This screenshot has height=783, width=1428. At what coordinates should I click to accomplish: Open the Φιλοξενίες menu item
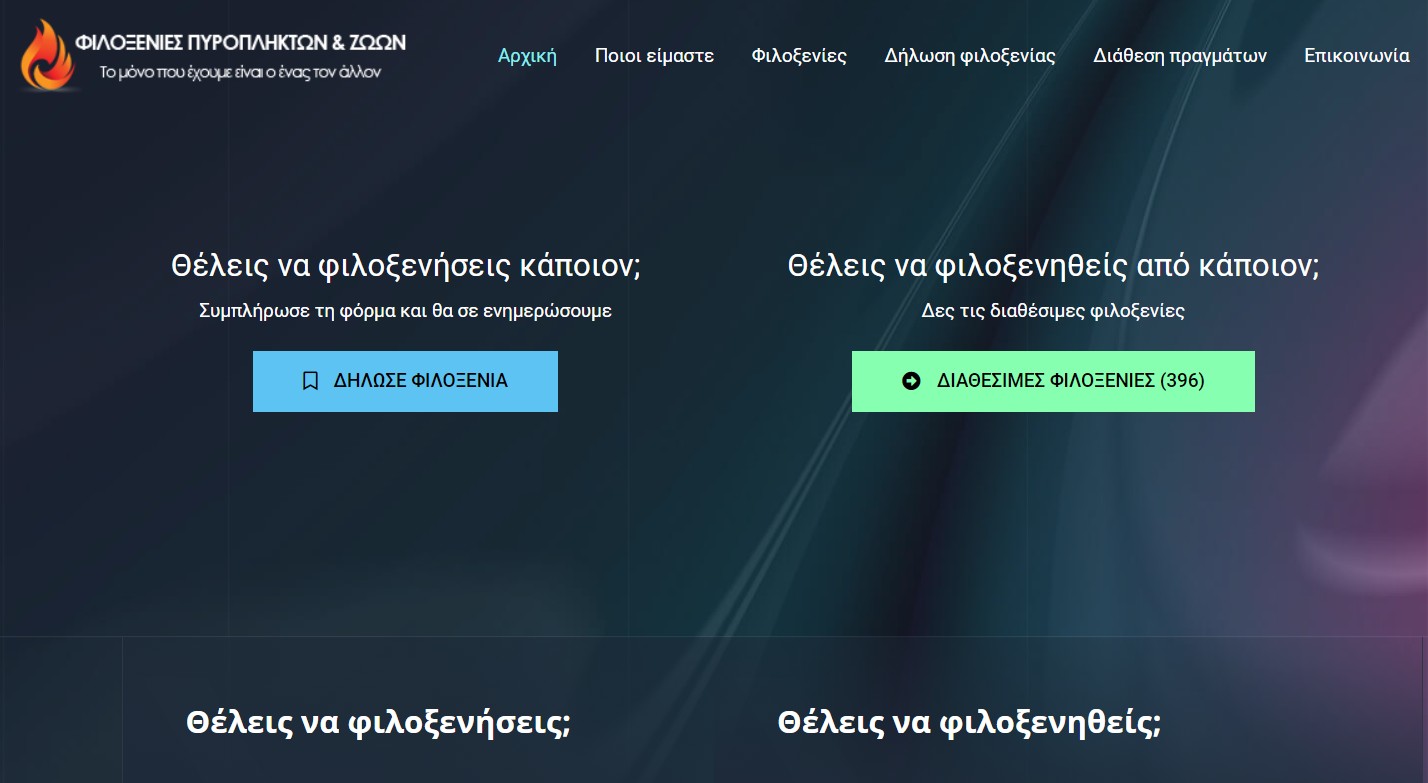(x=799, y=56)
